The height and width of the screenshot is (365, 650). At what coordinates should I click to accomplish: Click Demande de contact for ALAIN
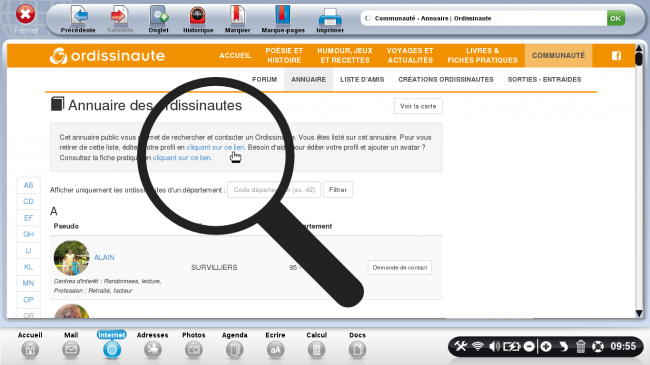pos(400,268)
